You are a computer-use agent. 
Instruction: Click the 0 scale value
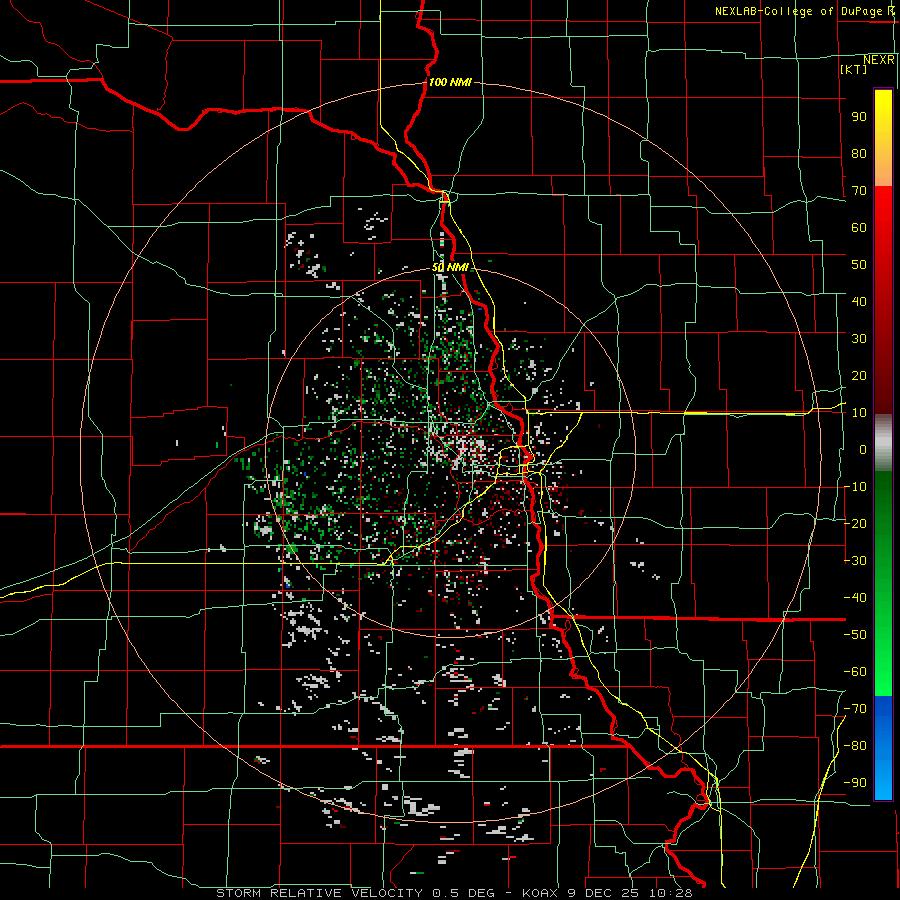coord(863,449)
